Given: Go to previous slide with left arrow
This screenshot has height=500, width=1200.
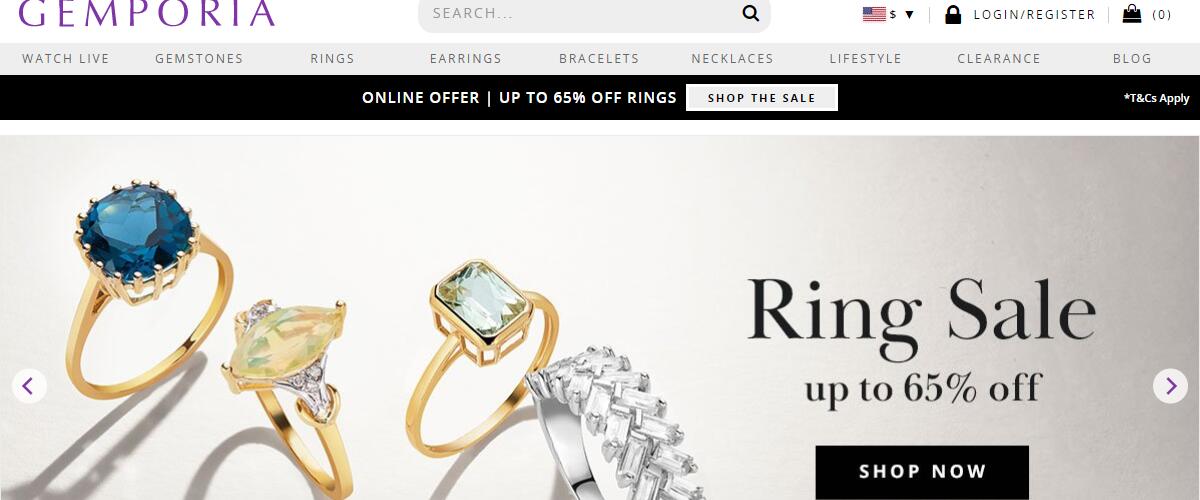Looking at the screenshot, I should pyautogui.click(x=29, y=385).
